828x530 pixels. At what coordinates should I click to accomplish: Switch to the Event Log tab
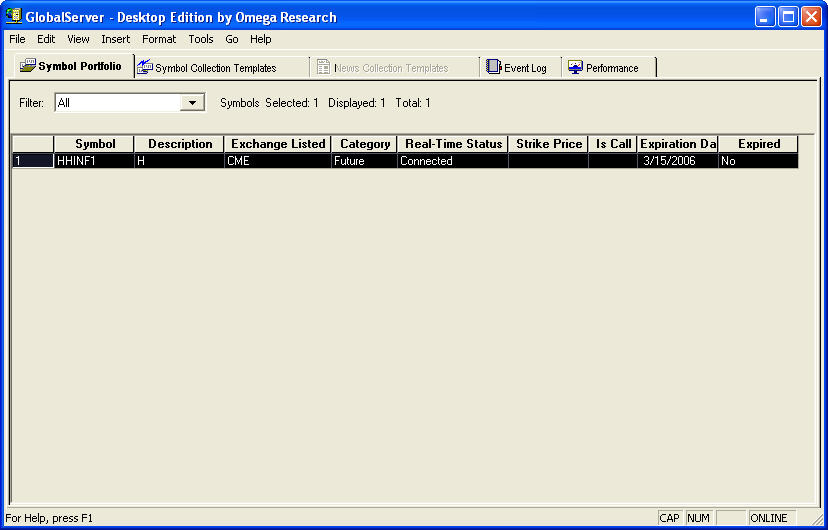(520, 68)
